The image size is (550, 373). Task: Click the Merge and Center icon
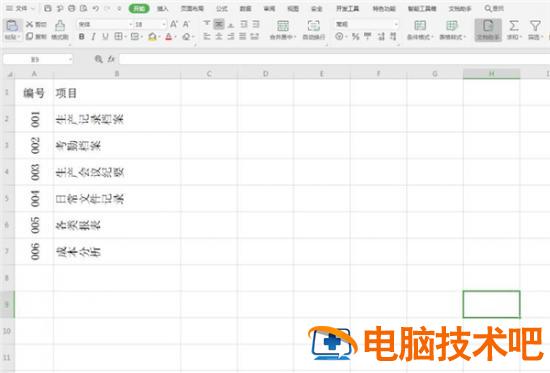(x=283, y=26)
